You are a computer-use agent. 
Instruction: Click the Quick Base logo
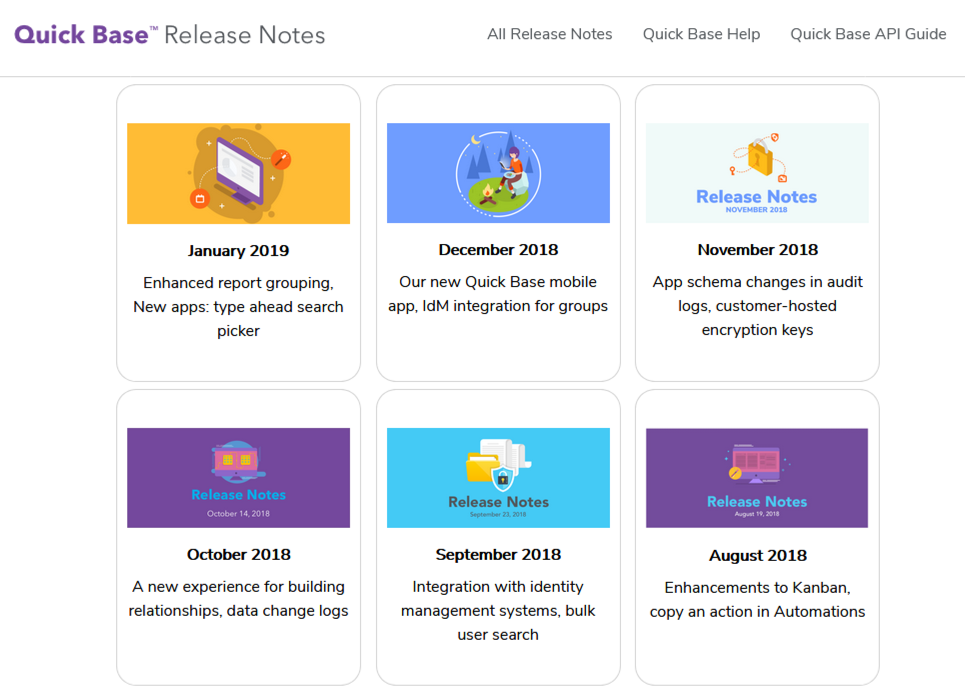pos(86,34)
